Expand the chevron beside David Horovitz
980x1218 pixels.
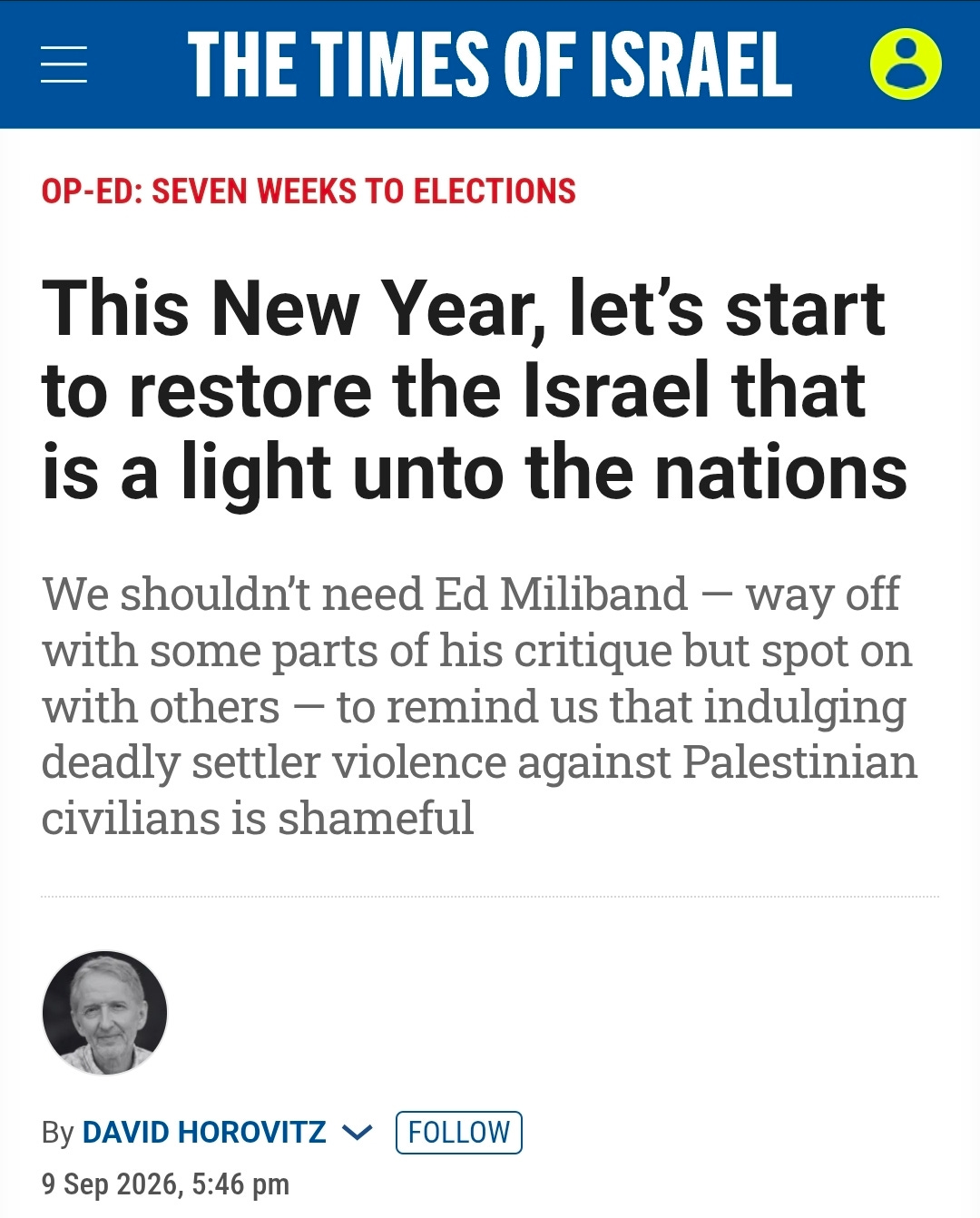coord(358,1132)
